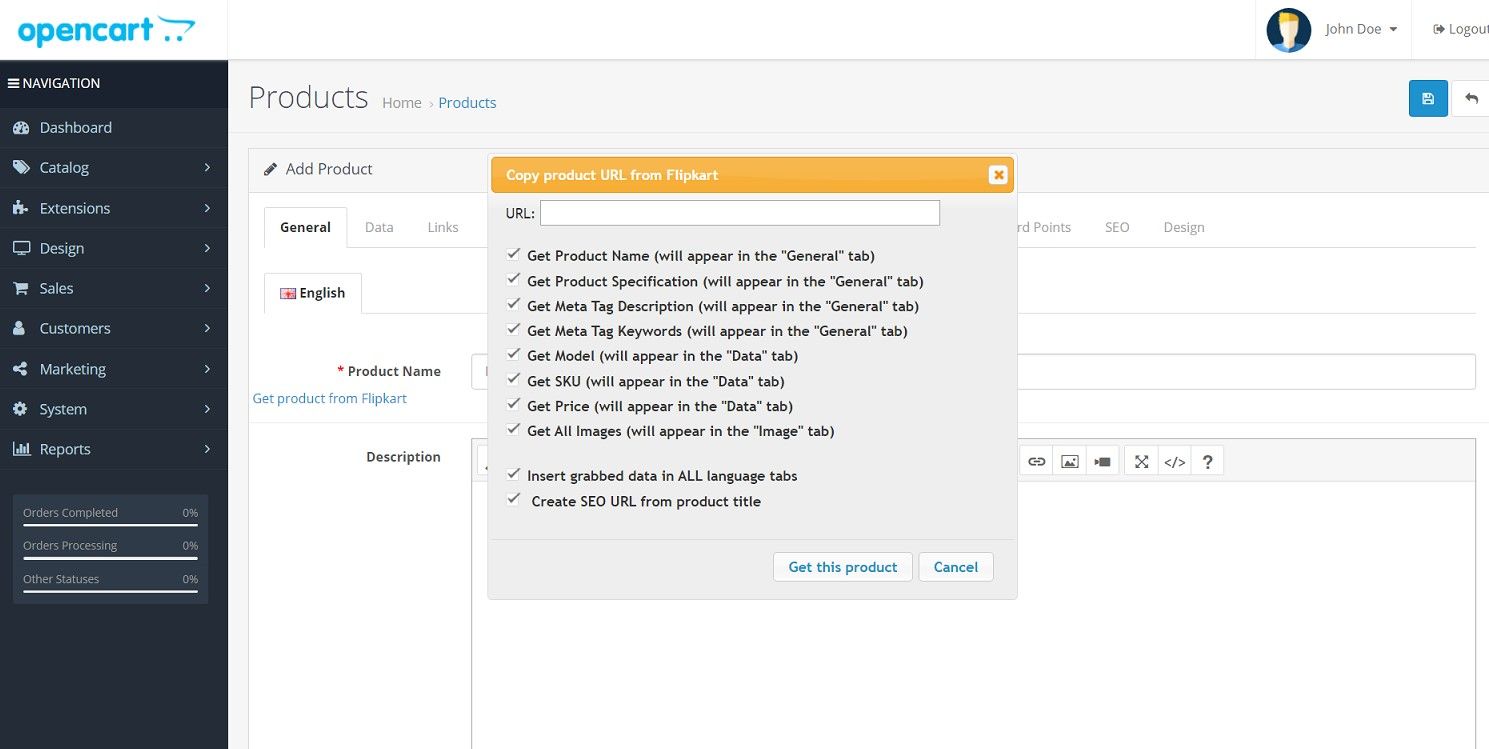
Task: Open the code view icon
Action: (1174, 461)
